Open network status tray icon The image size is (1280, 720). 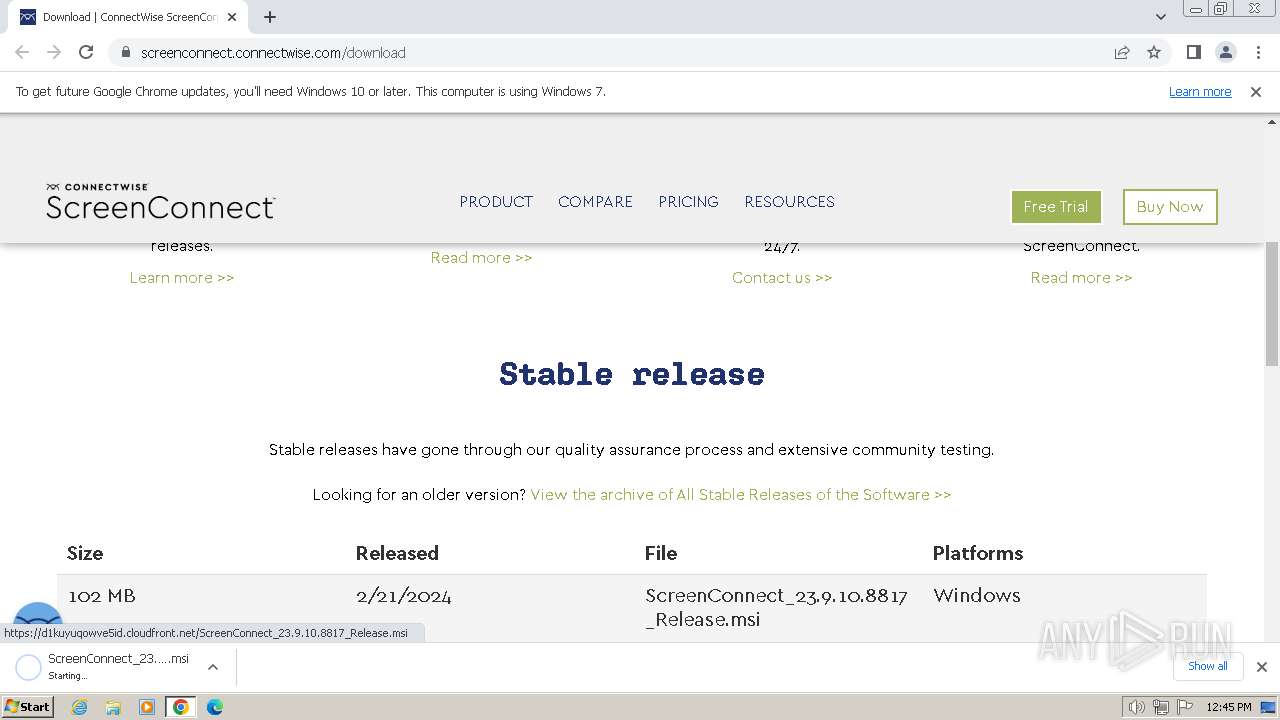[1160, 707]
